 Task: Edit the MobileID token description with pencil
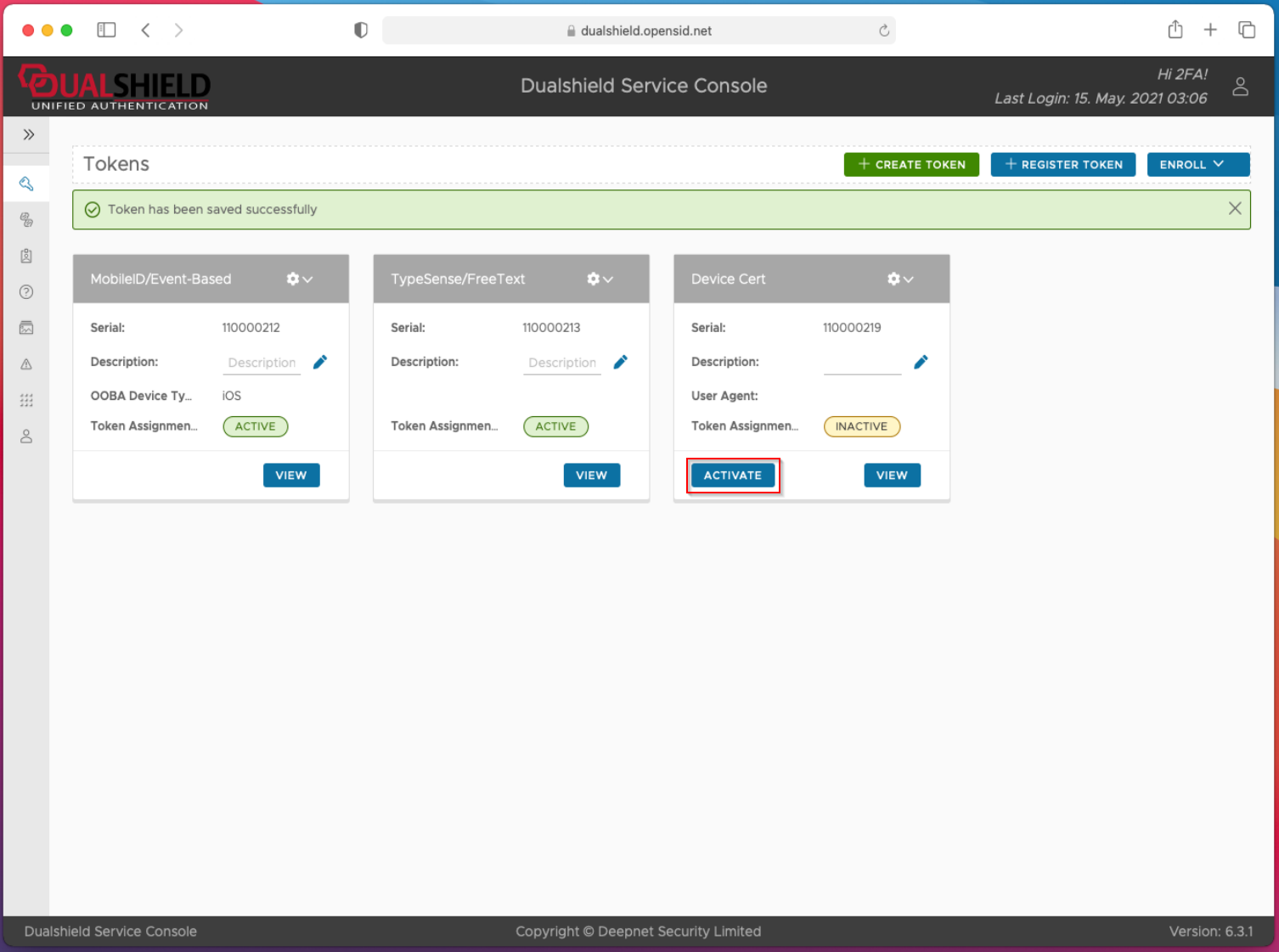click(320, 363)
